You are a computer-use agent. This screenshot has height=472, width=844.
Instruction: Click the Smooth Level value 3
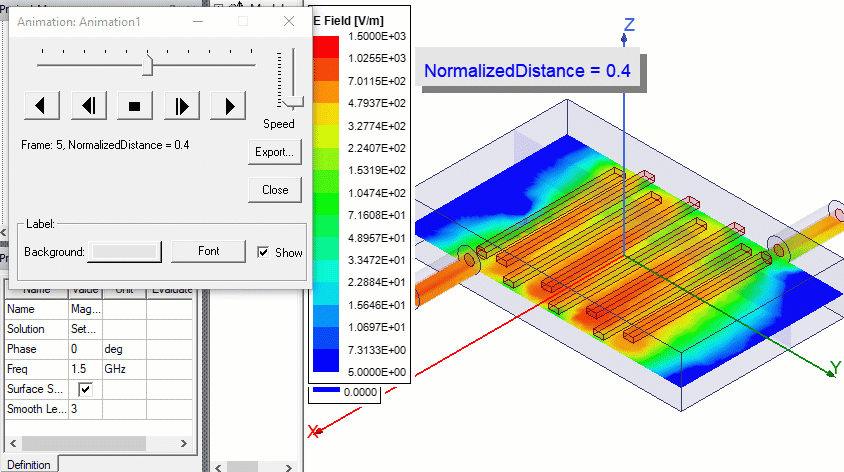coord(84,409)
